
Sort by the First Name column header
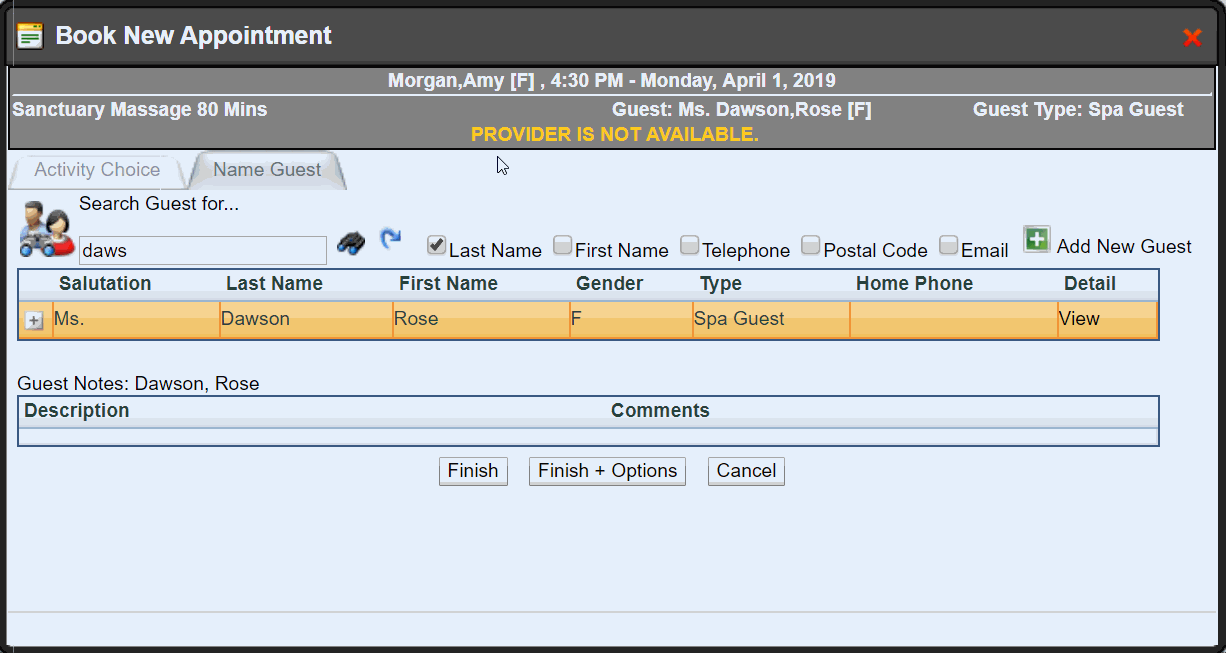[448, 284]
